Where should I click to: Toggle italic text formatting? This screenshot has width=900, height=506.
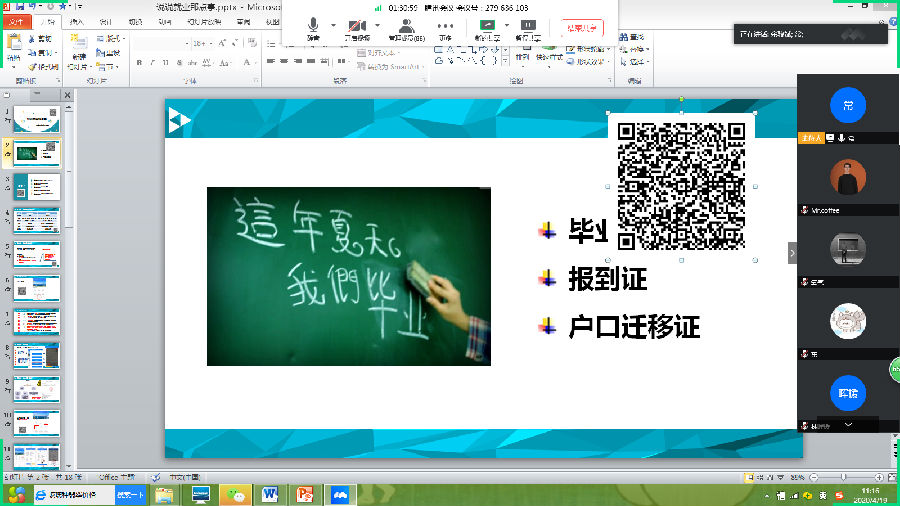pos(152,62)
